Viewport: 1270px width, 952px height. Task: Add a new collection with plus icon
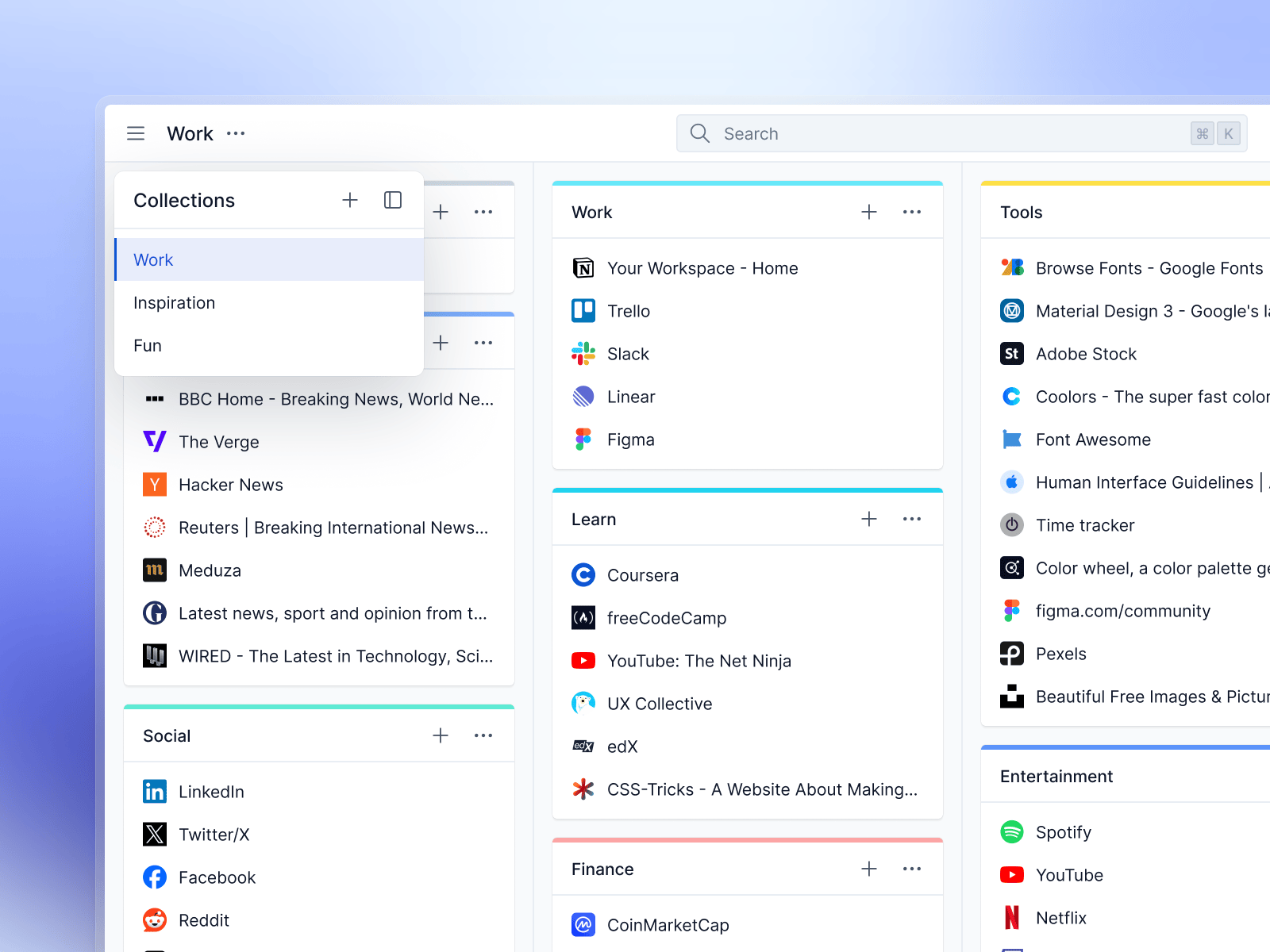click(x=350, y=200)
